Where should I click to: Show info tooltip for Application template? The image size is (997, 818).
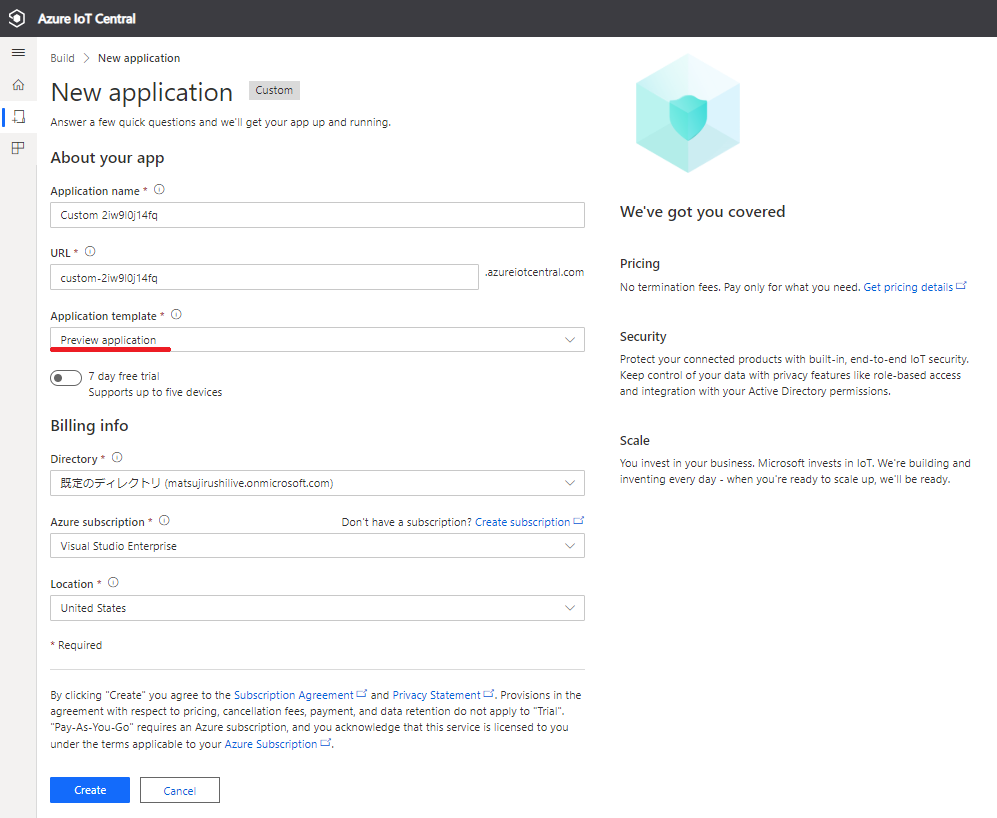(177, 314)
